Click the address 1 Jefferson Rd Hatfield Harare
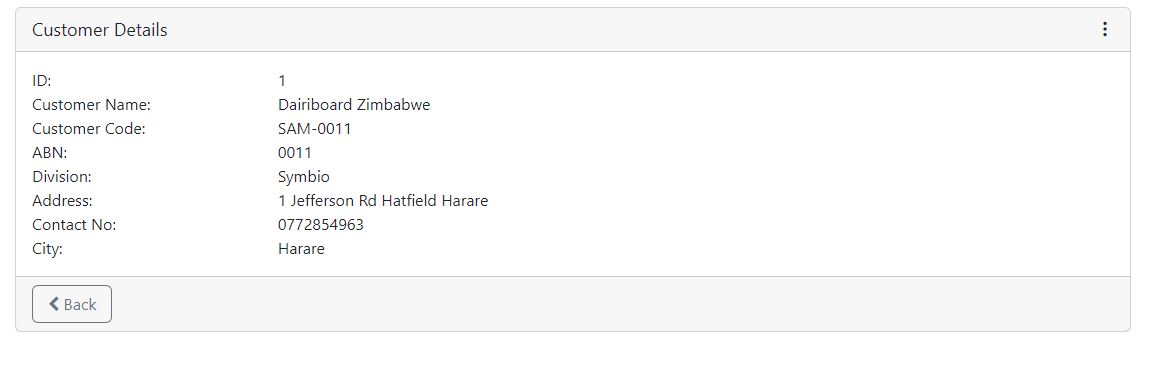This screenshot has width=1156, height=387. (383, 201)
